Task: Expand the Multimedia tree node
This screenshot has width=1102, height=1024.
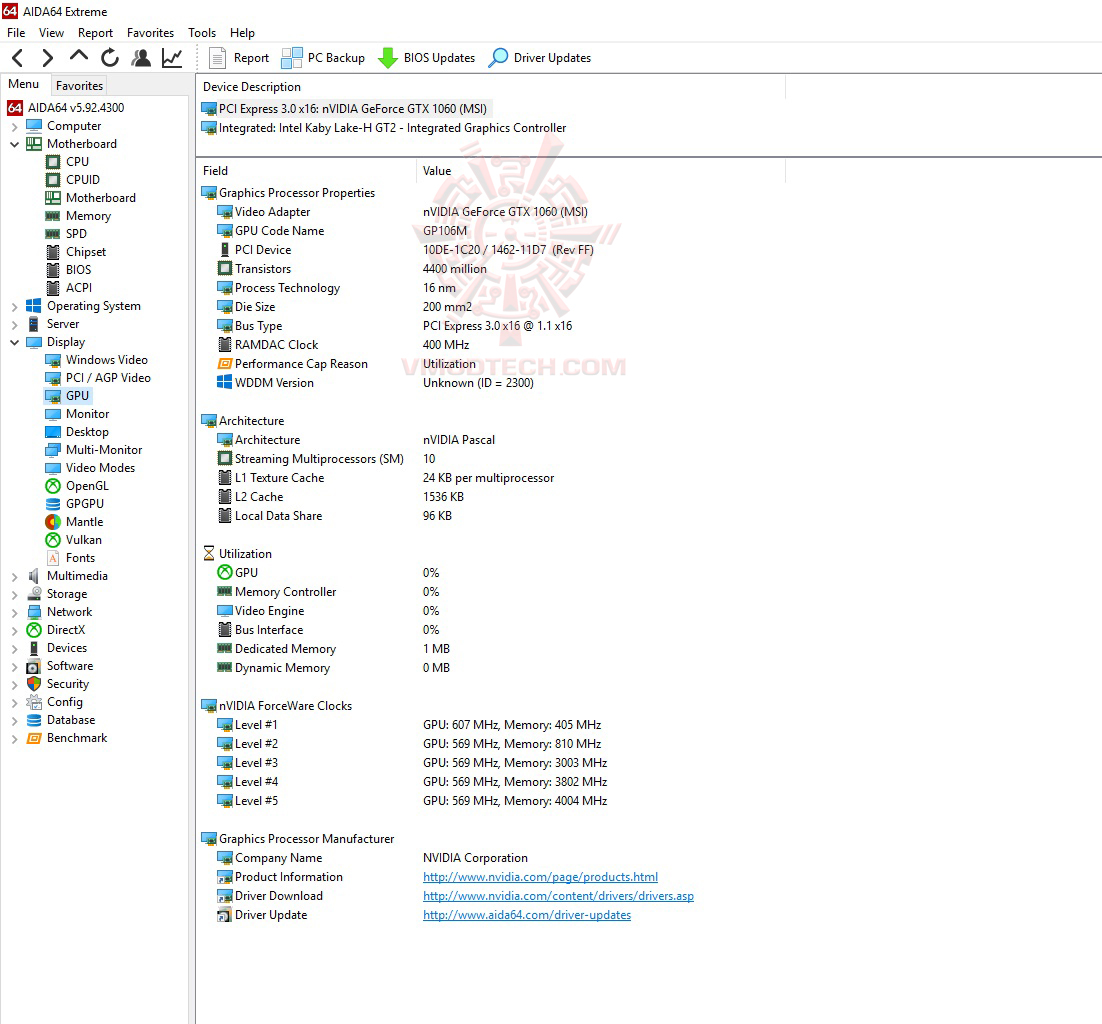Action: [x=15, y=576]
